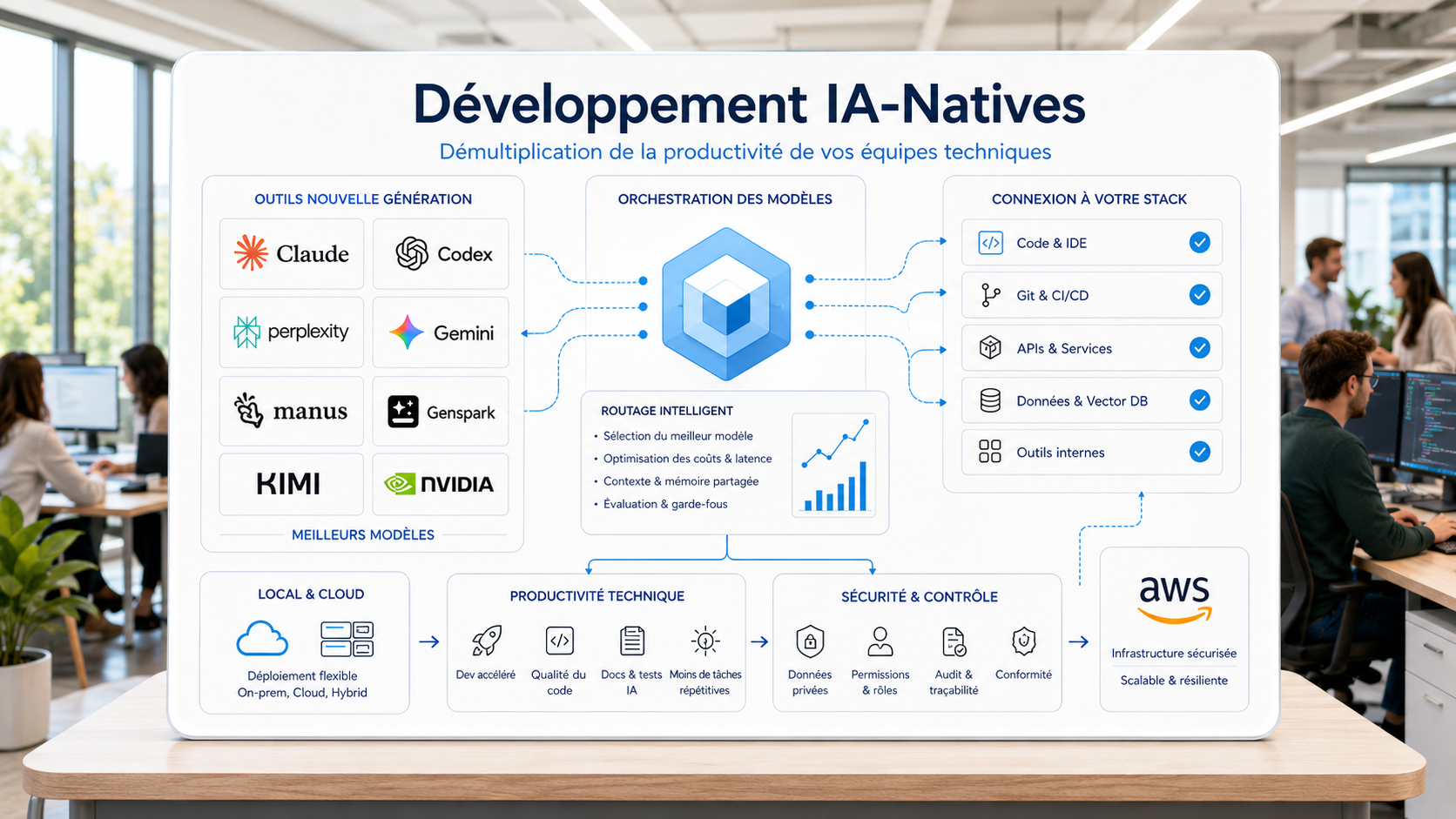
Task: Click 'Contexte & mémoire partagée' bullet
Action: point(681,481)
